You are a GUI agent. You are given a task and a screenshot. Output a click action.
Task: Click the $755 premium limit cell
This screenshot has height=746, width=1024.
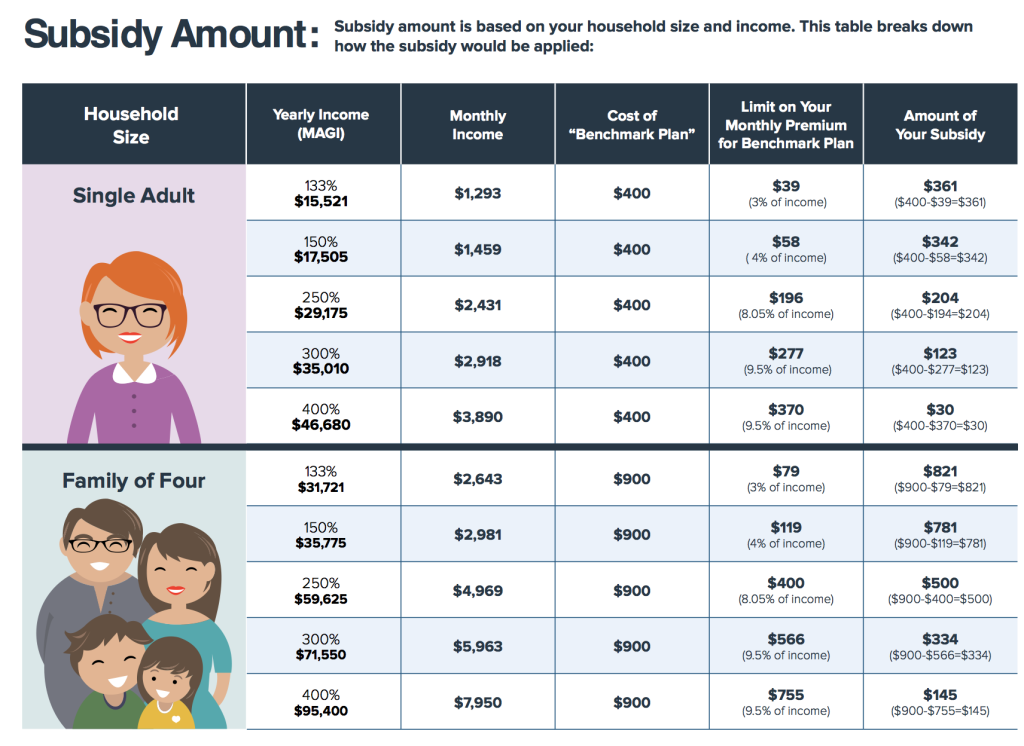click(786, 702)
